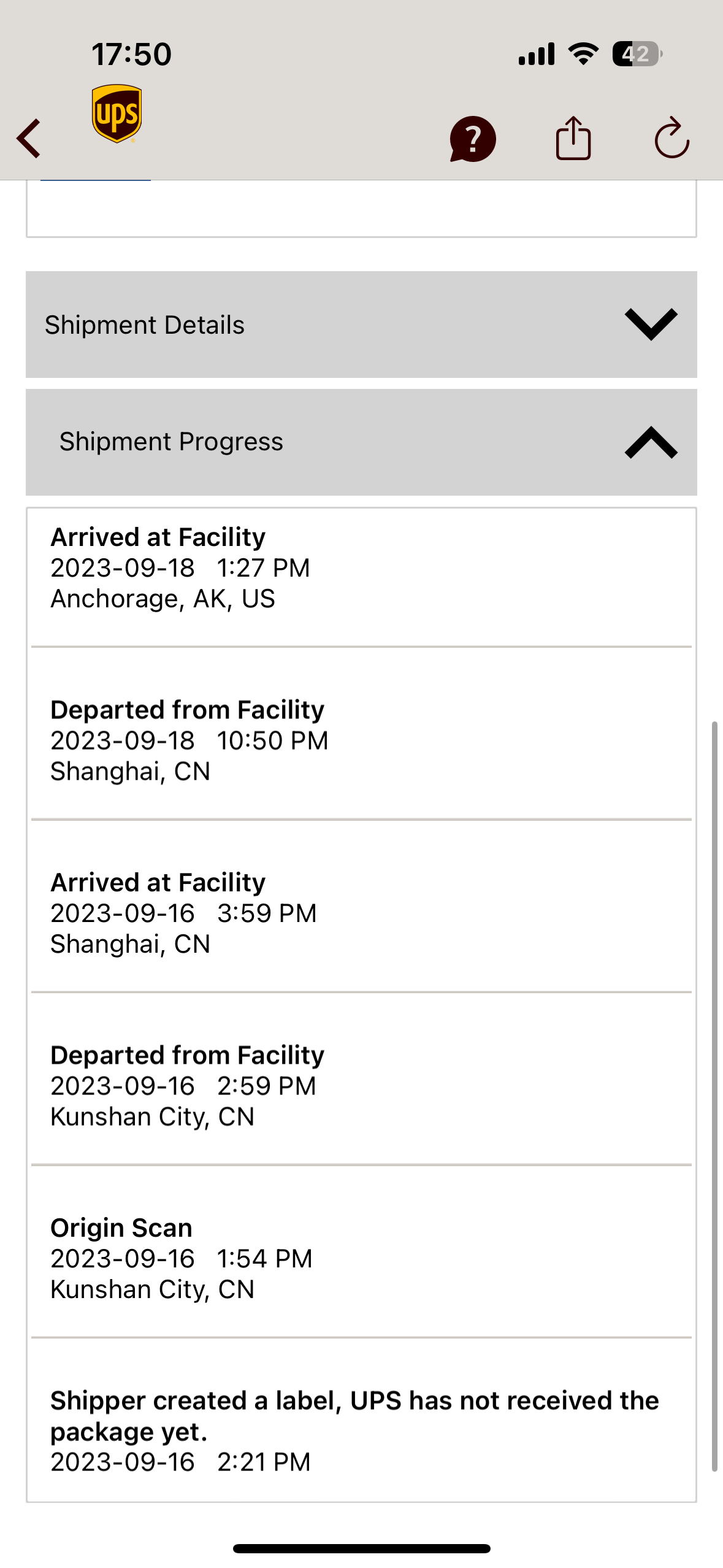Expand Shipment Details with the down chevron
This screenshot has height=1568, width=723.
tap(651, 324)
